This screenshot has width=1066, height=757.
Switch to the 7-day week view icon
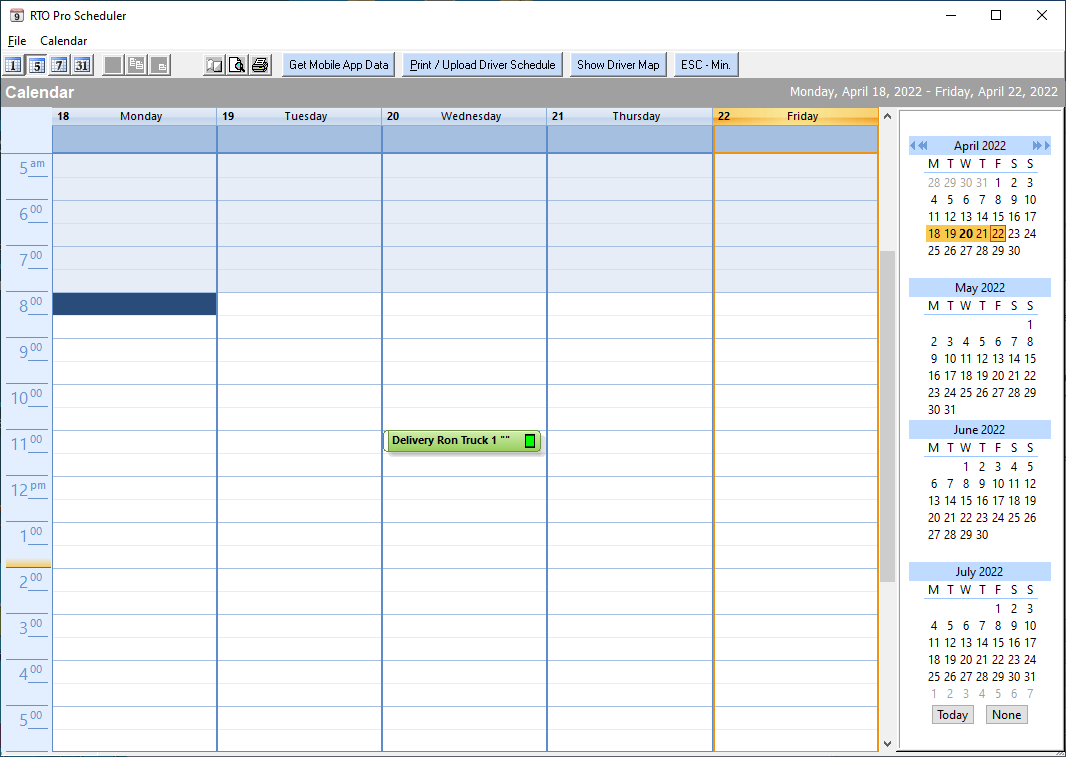[x=59, y=65]
